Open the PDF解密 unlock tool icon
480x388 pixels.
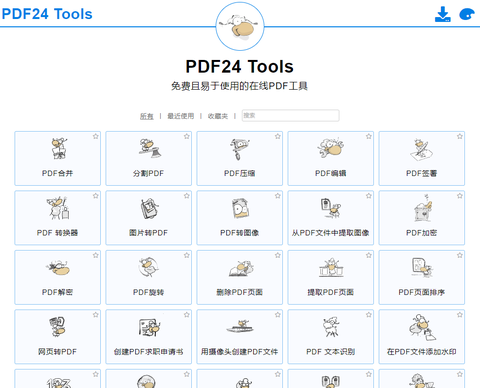click(x=58, y=268)
